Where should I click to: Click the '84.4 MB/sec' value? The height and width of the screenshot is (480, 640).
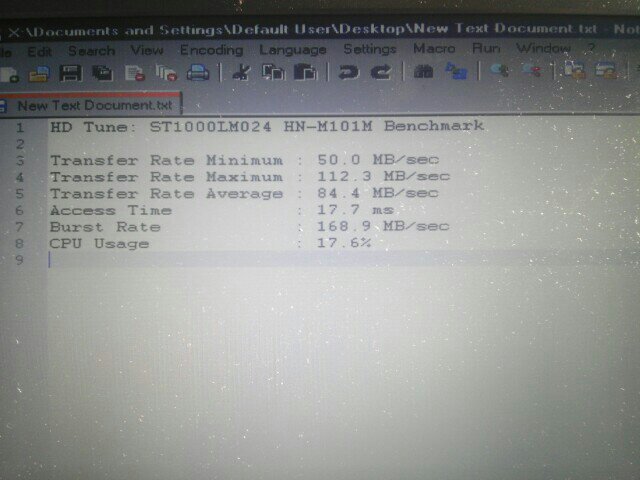[378, 193]
